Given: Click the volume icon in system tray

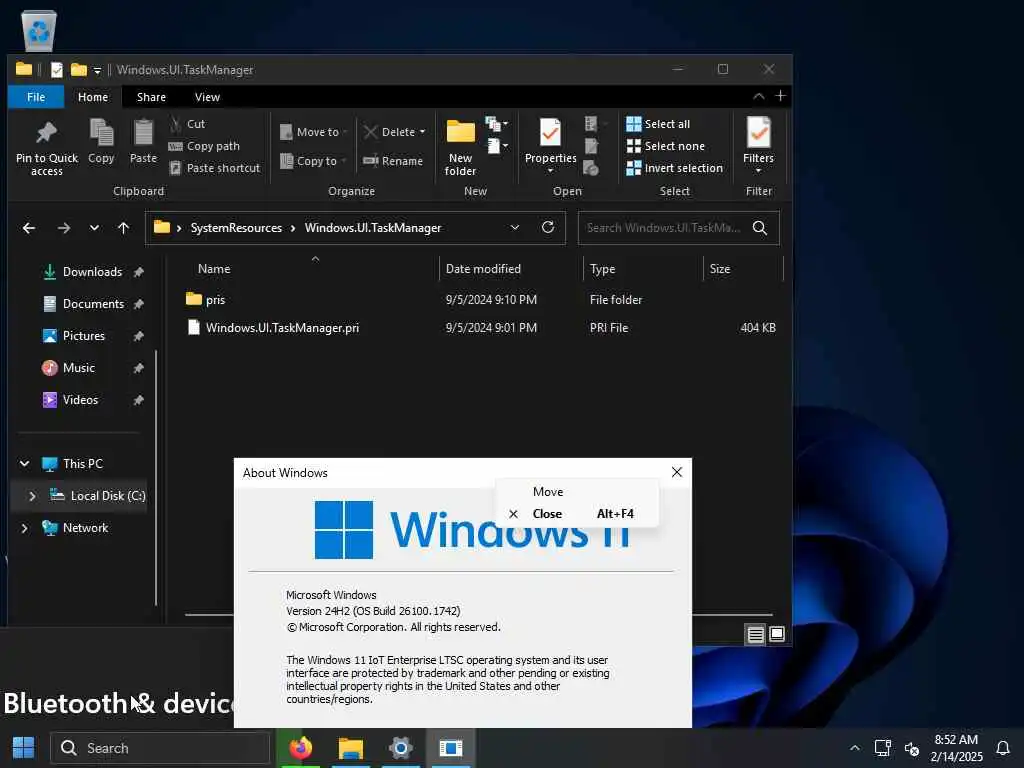Looking at the screenshot, I should coord(912,748).
